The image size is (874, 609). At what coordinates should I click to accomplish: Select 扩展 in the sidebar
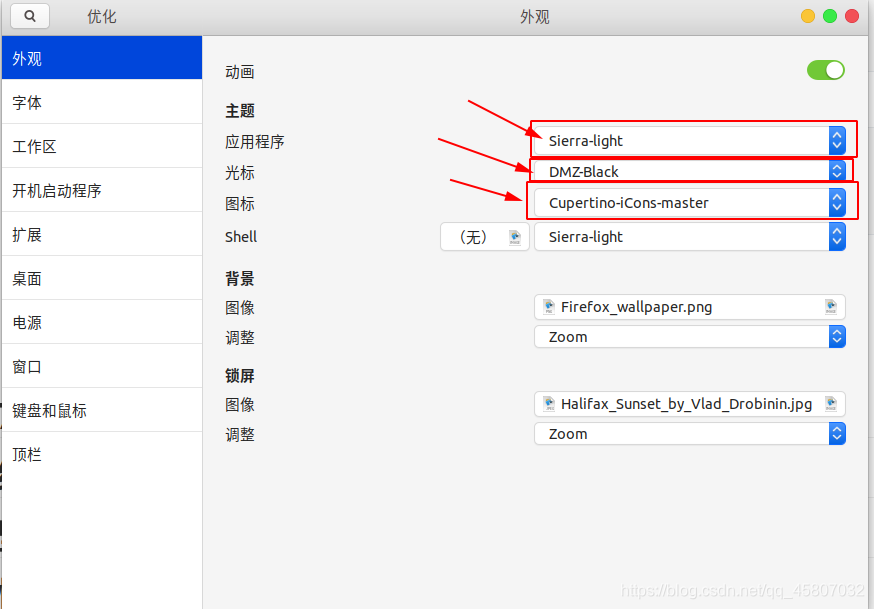[x=102, y=235]
